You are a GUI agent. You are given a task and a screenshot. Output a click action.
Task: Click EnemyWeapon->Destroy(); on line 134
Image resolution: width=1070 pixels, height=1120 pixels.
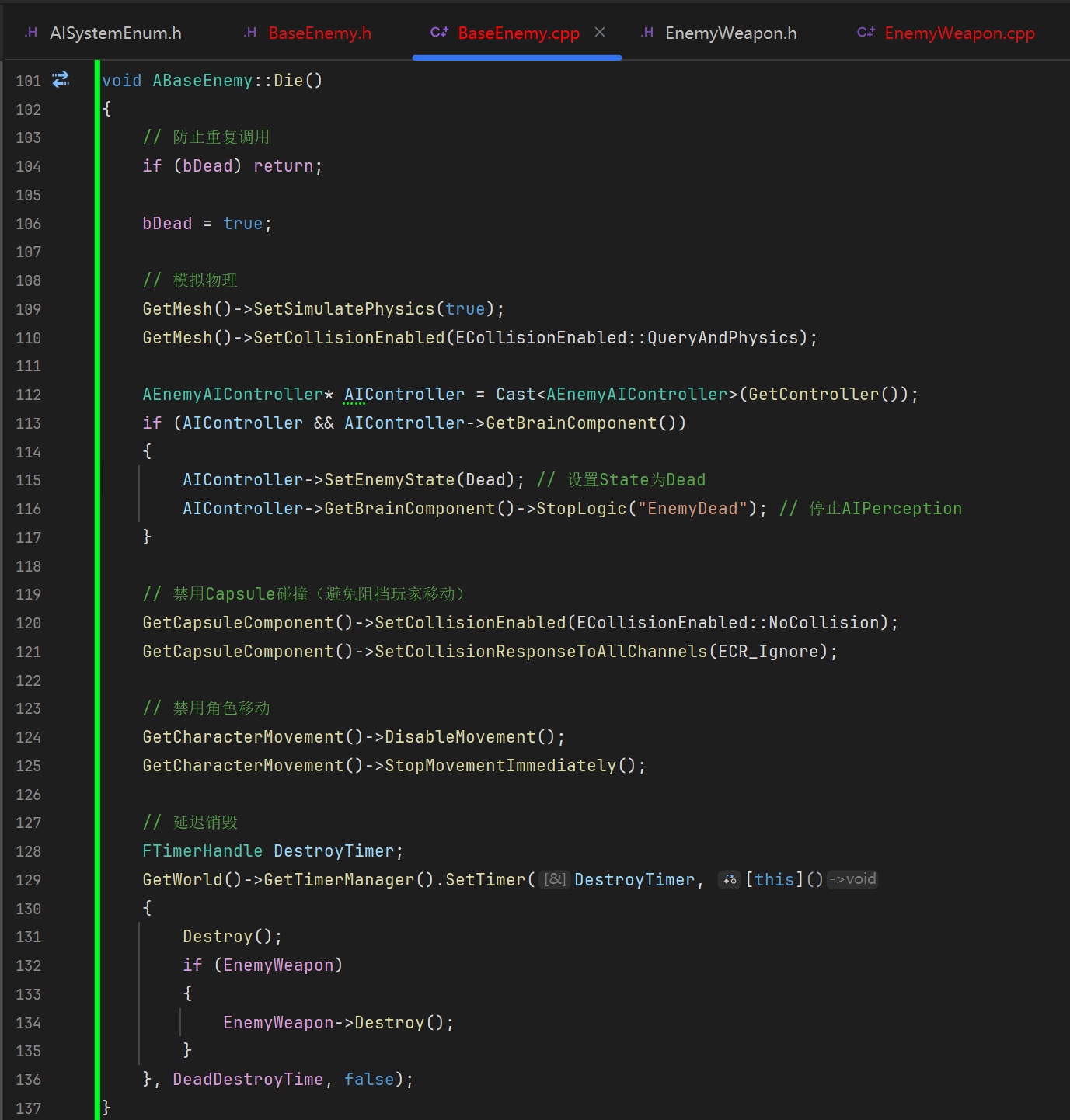tap(338, 1023)
